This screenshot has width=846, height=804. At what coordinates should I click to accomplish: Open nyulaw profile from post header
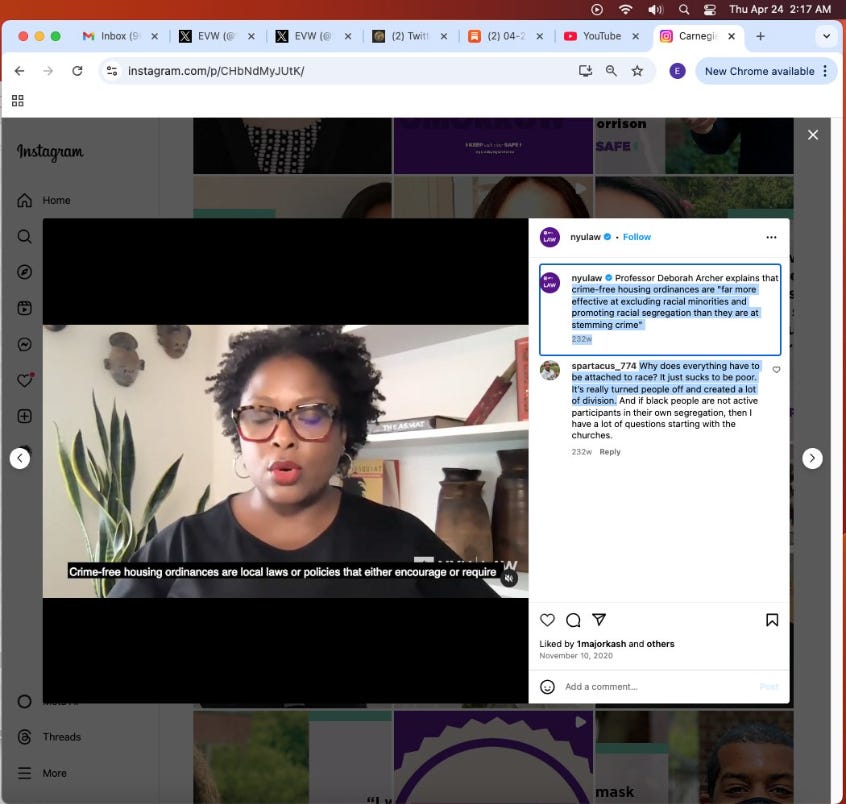click(585, 237)
